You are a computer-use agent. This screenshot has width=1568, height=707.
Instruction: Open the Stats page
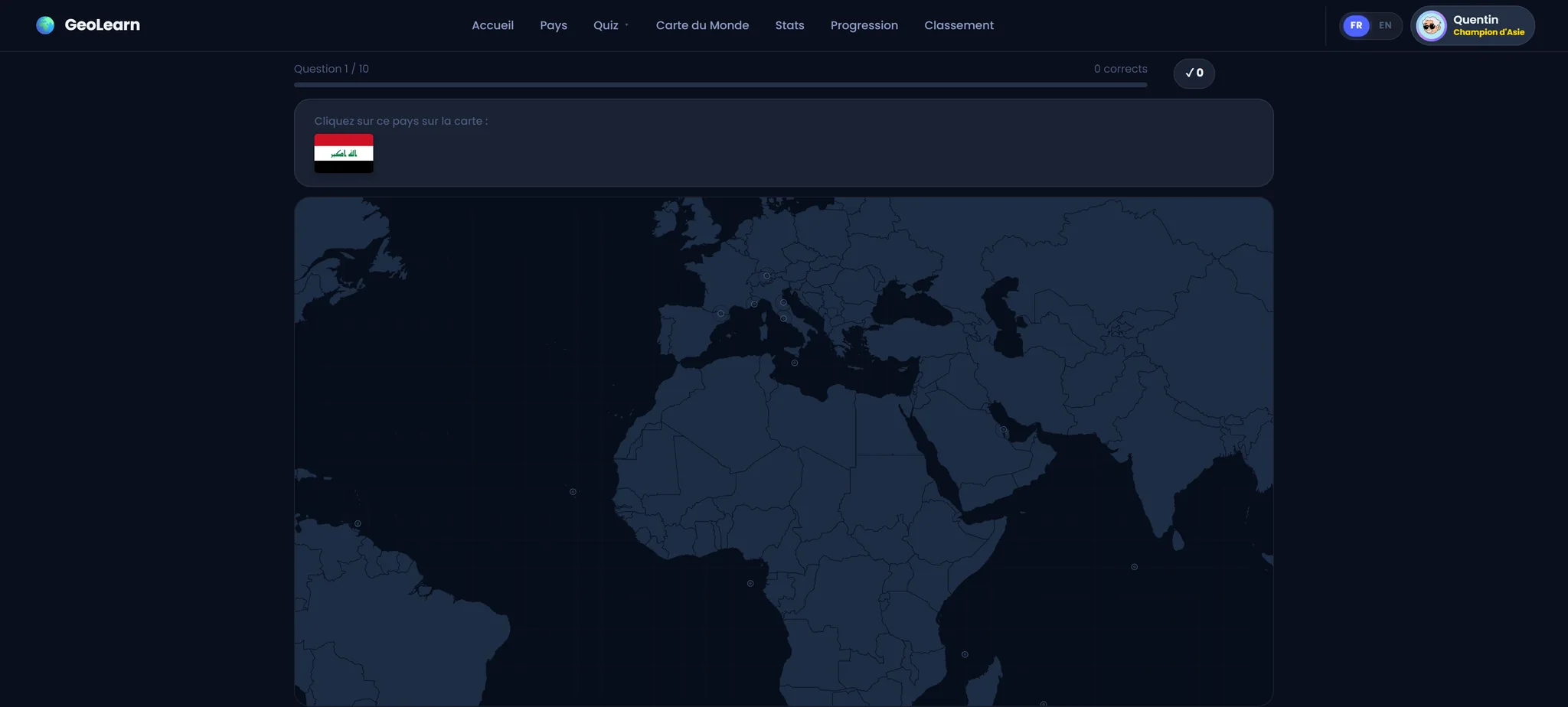pos(789,25)
